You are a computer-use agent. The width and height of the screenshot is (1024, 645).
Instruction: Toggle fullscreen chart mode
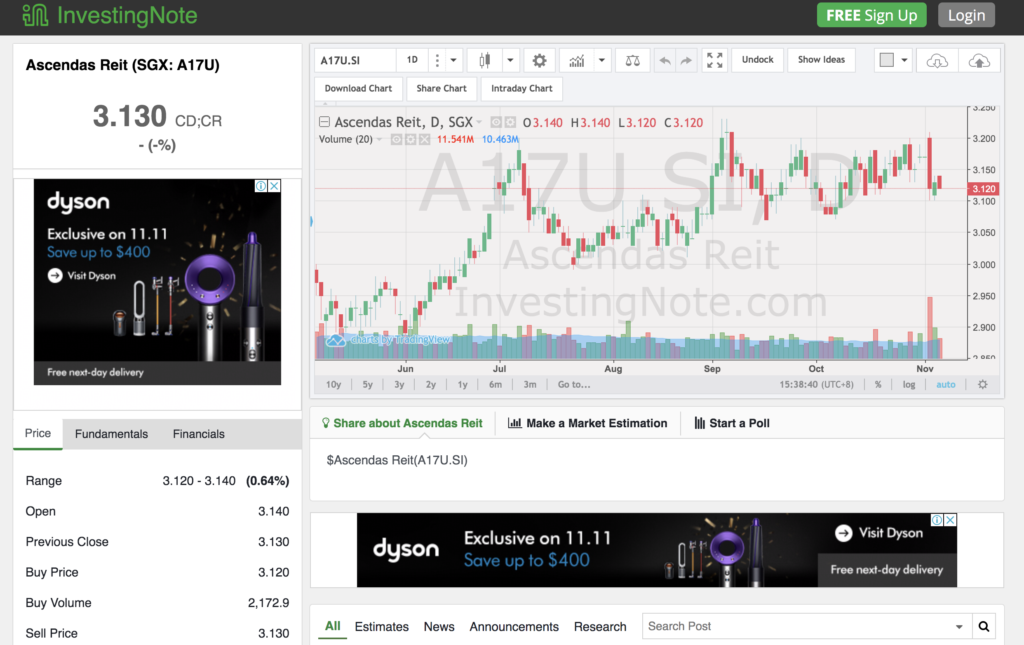pos(714,61)
